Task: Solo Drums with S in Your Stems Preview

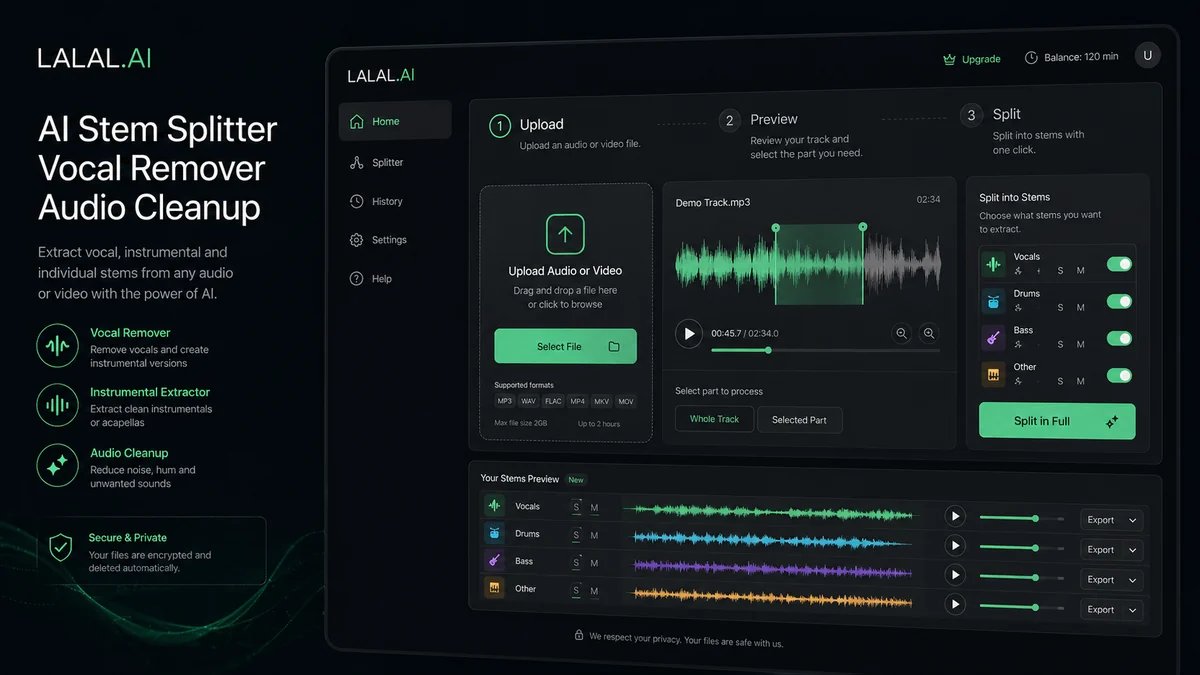Action: point(576,535)
